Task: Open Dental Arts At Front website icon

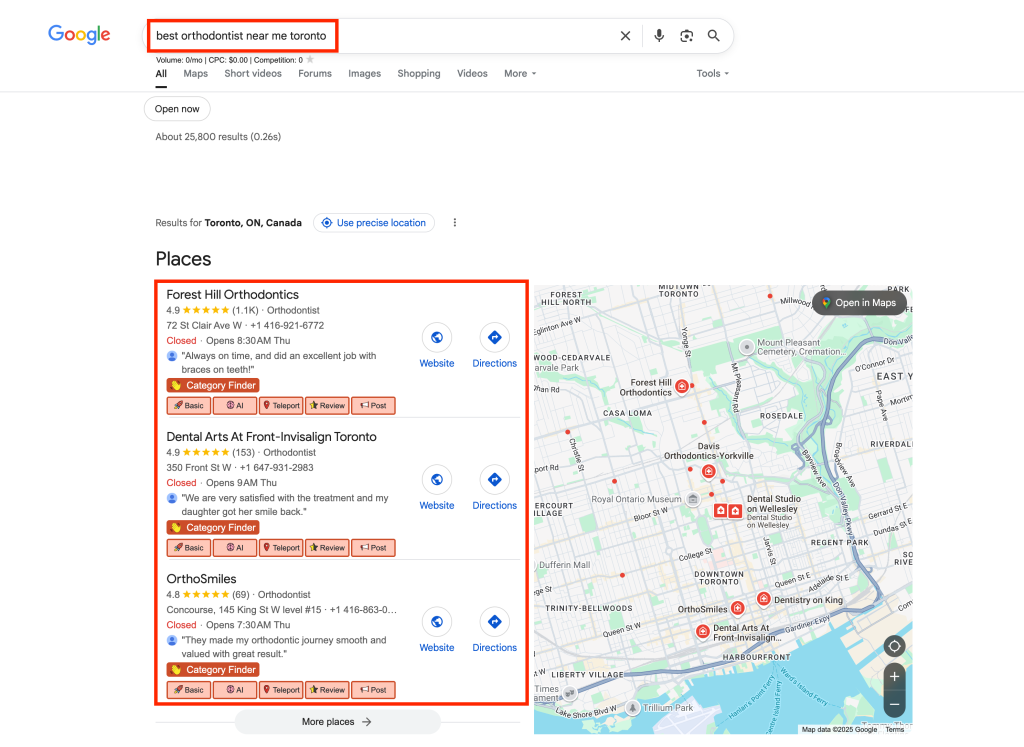Action: [437, 480]
